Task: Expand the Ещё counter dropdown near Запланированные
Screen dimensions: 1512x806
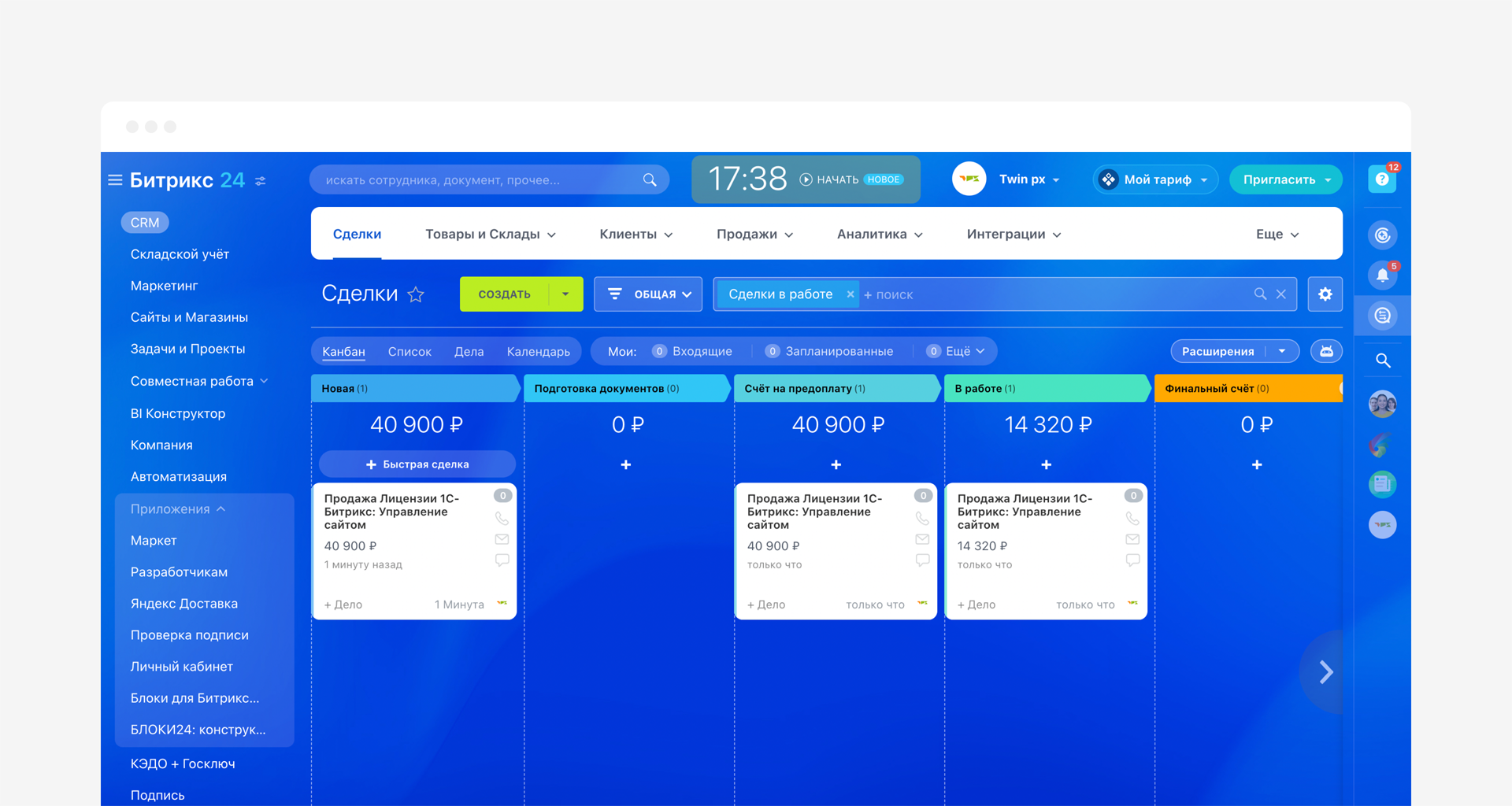Action: (956, 351)
